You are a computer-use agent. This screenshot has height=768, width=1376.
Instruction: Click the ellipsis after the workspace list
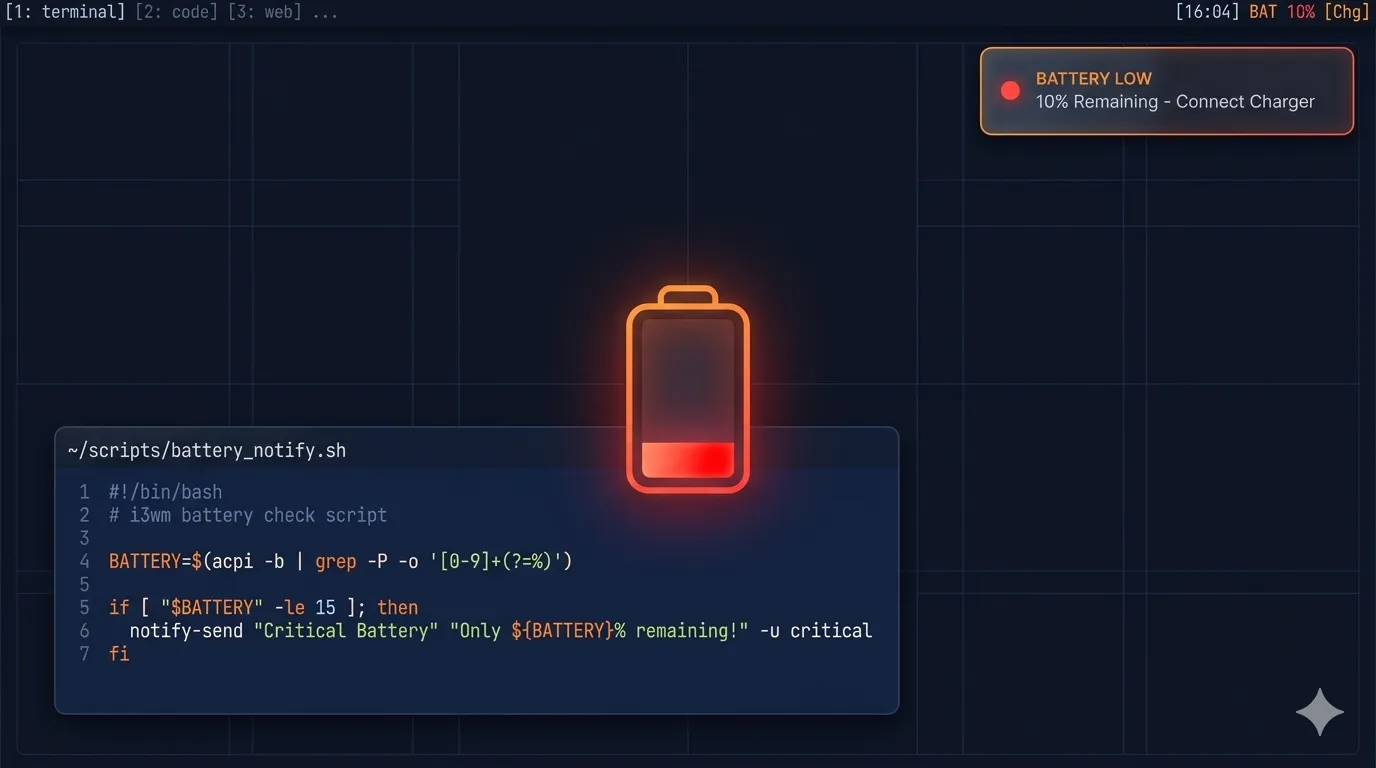click(x=325, y=12)
